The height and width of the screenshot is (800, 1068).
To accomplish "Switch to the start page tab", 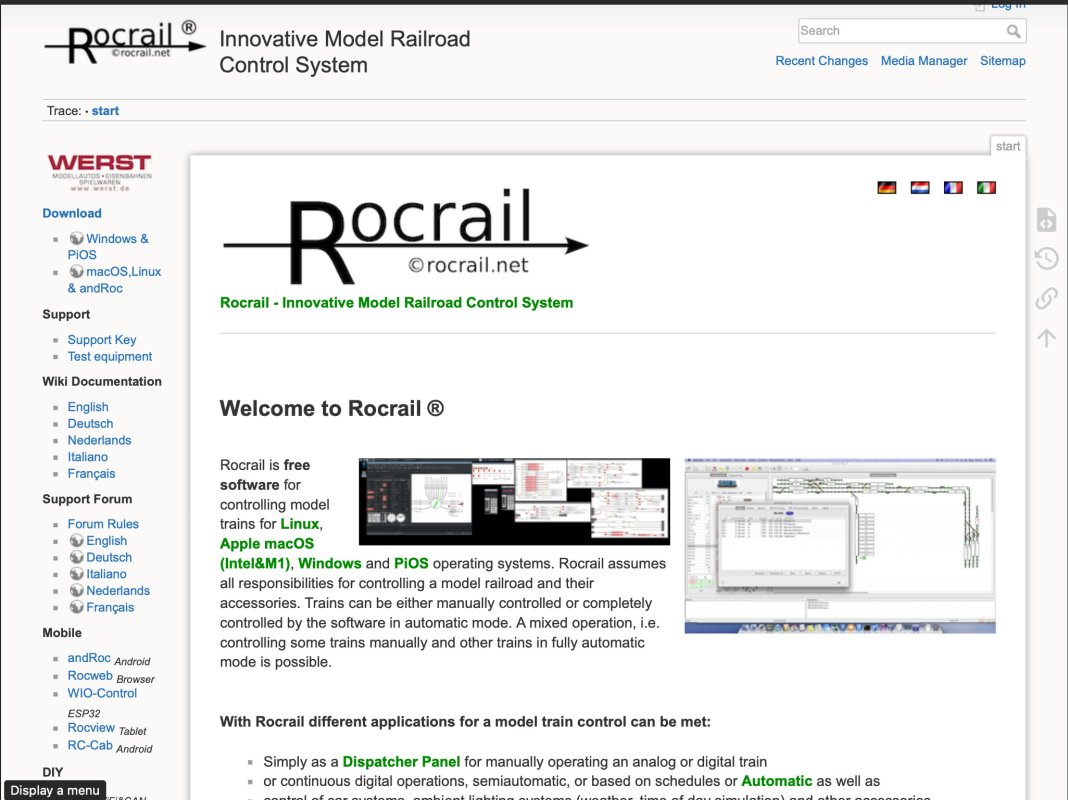I will click(1008, 145).
